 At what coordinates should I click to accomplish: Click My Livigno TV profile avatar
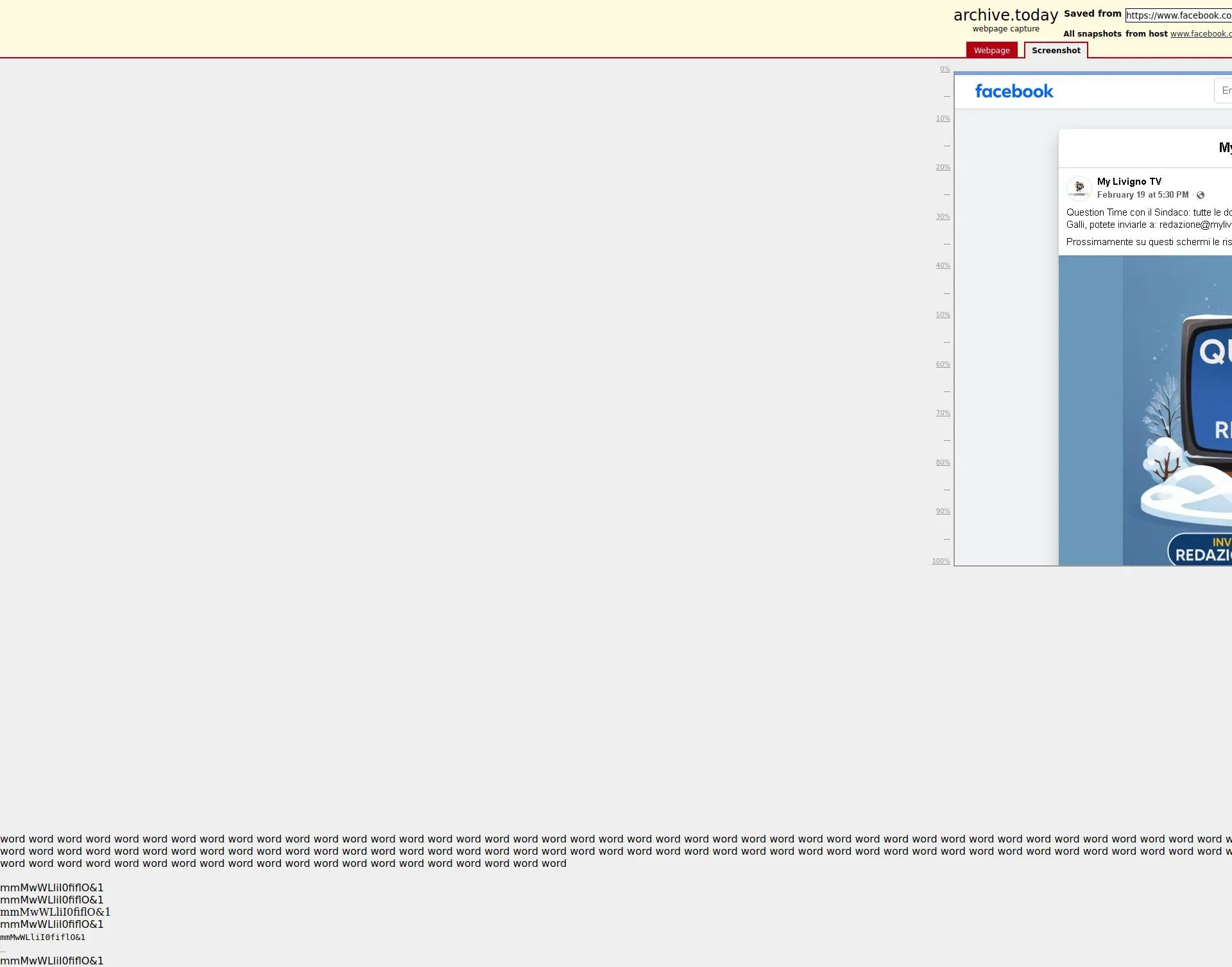pyautogui.click(x=1079, y=188)
